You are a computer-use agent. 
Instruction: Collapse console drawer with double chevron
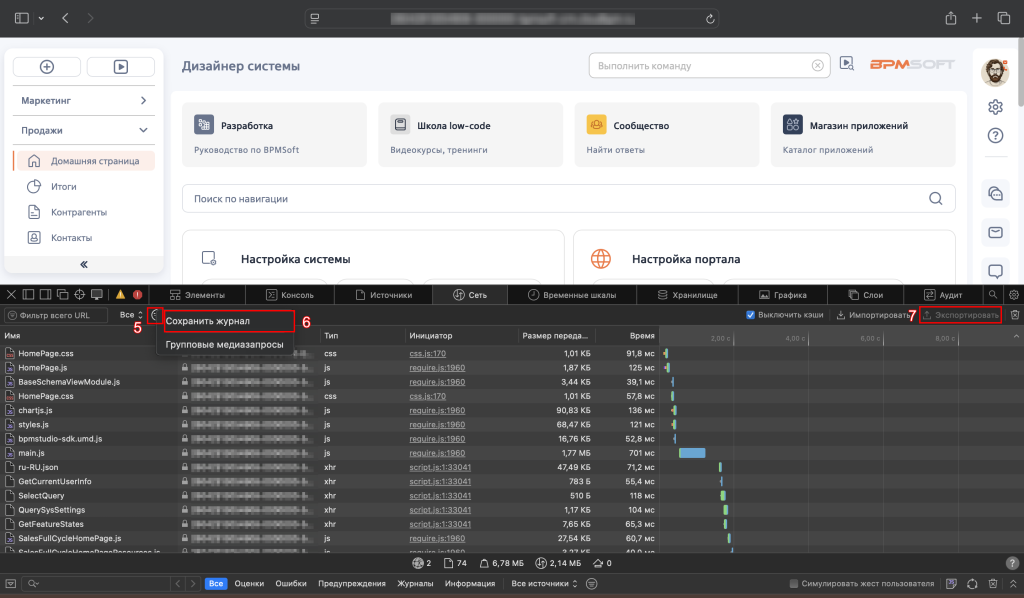click(1012, 584)
